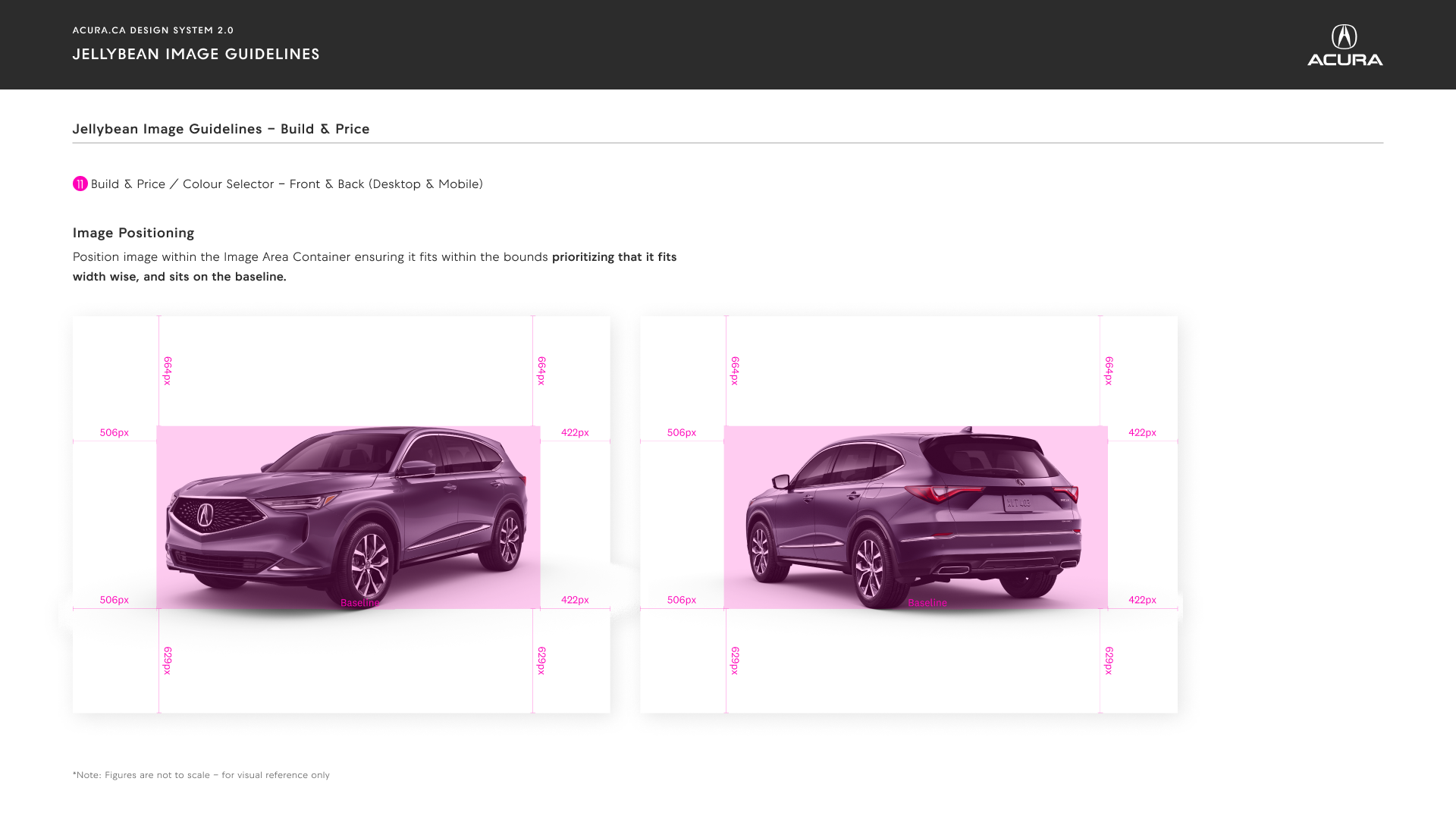Click the Acura logo in the header
This screenshot has height=819, width=1456.
coord(1345,45)
